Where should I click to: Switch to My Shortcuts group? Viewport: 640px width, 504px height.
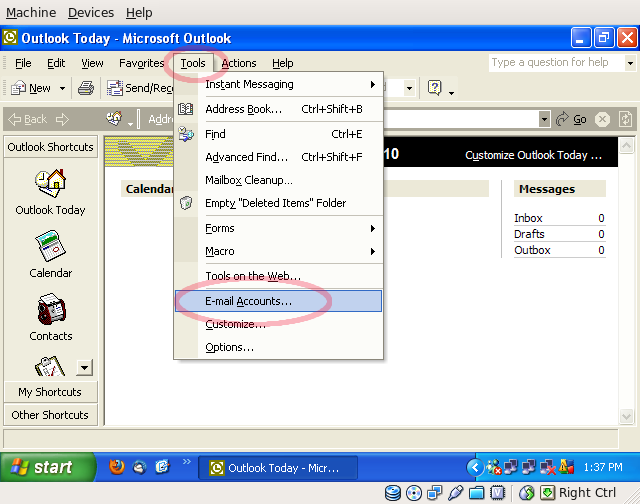tap(51, 392)
